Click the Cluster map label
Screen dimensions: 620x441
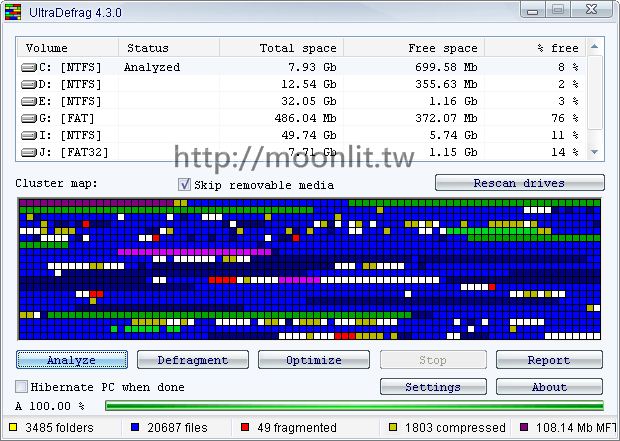coord(56,184)
